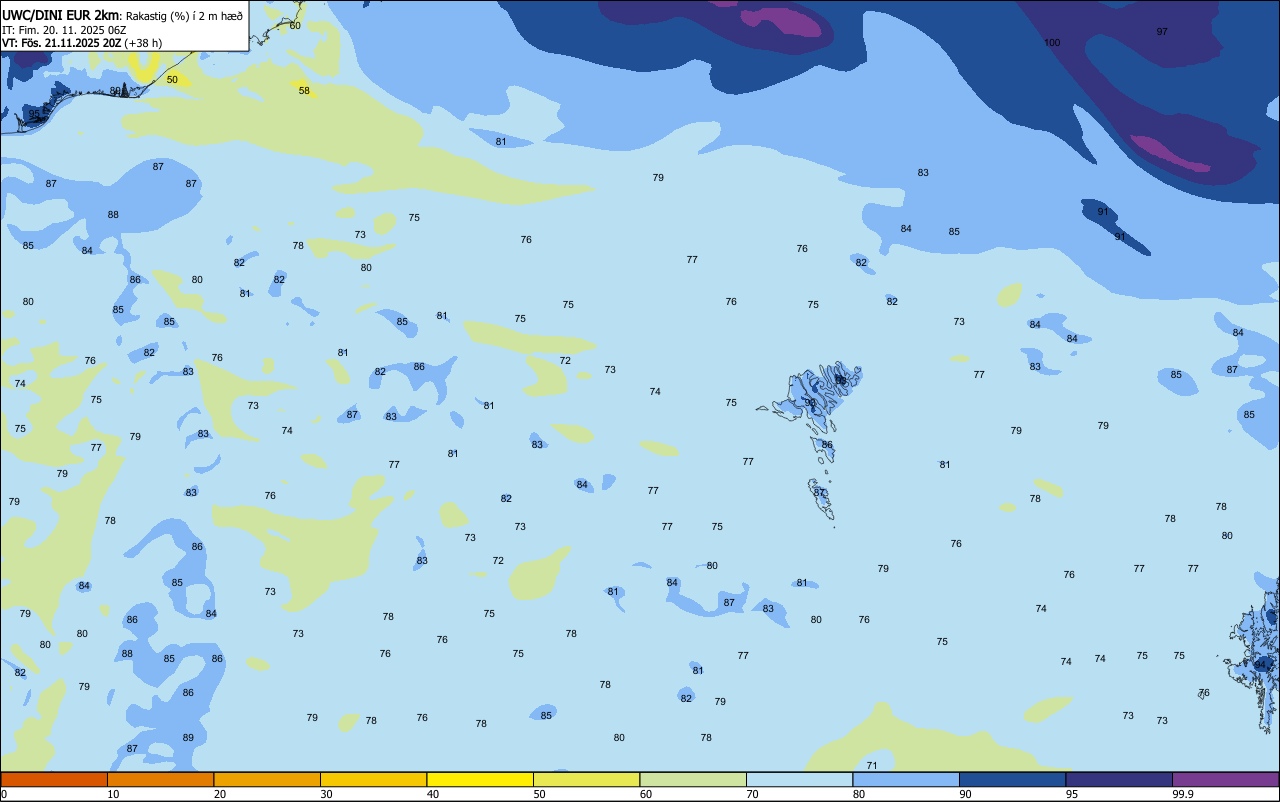The width and height of the screenshot is (1280, 802).
Task: Click the humidity value 97 on the map
Action: 1162,31
